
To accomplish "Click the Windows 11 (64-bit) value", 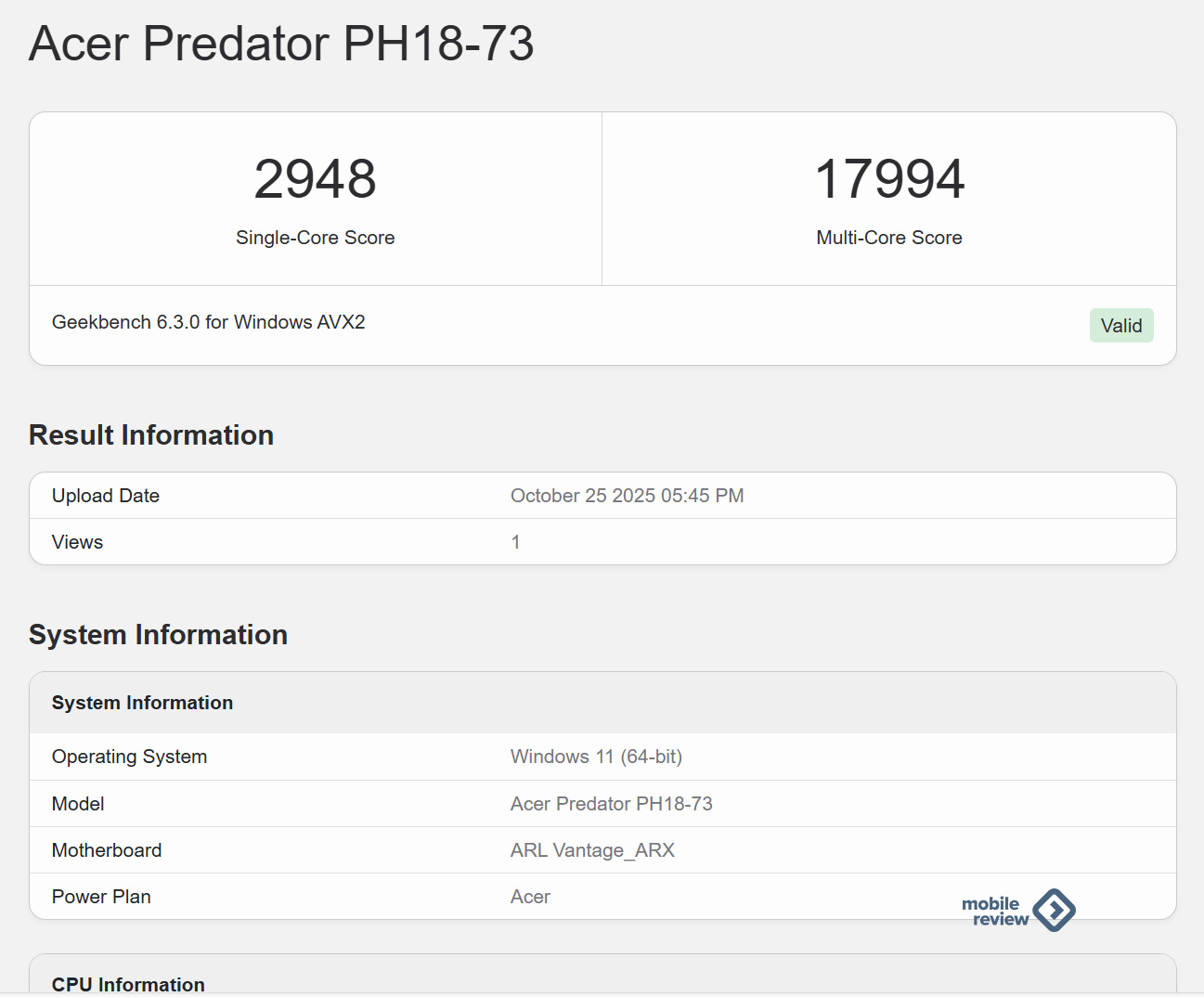I will (596, 757).
